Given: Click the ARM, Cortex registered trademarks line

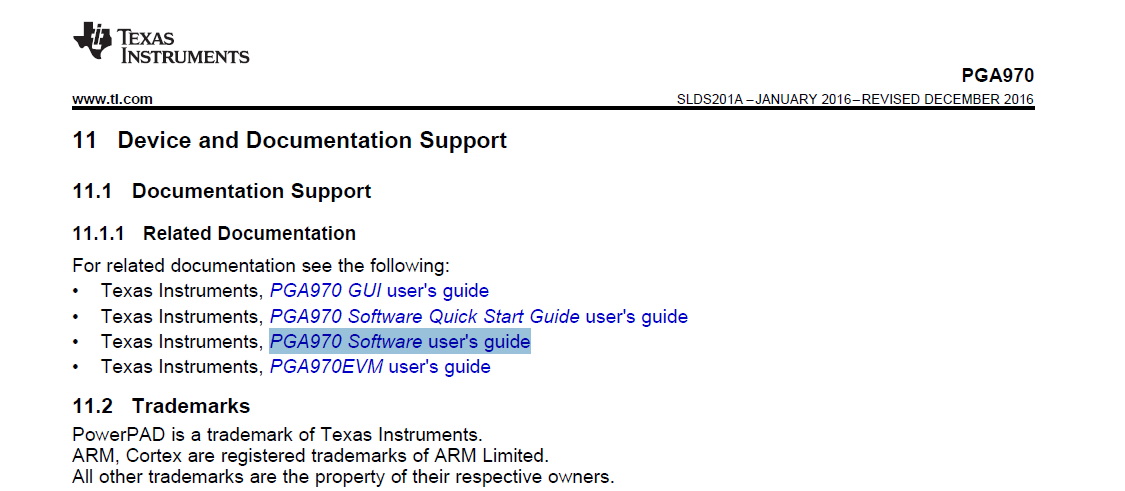Looking at the screenshot, I should pyautogui.click(x=311, y=456).
